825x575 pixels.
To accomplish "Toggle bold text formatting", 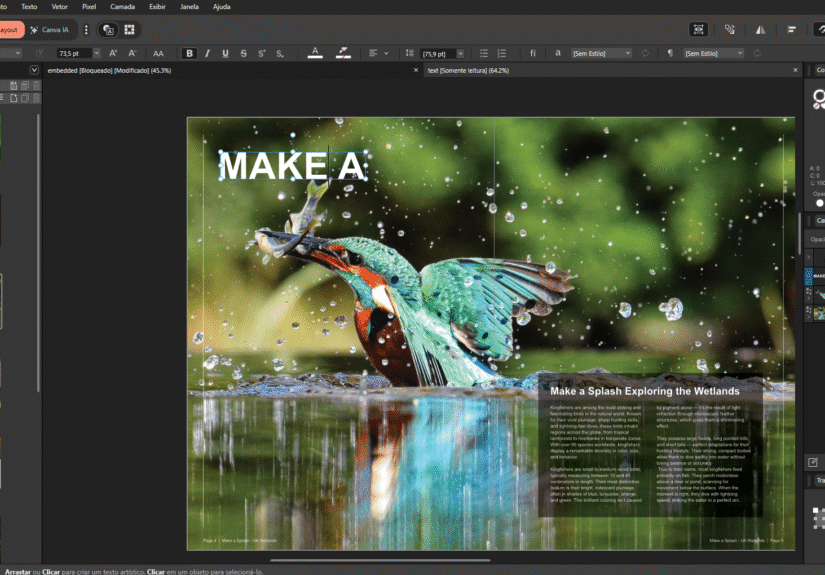I will coord(190,53).
